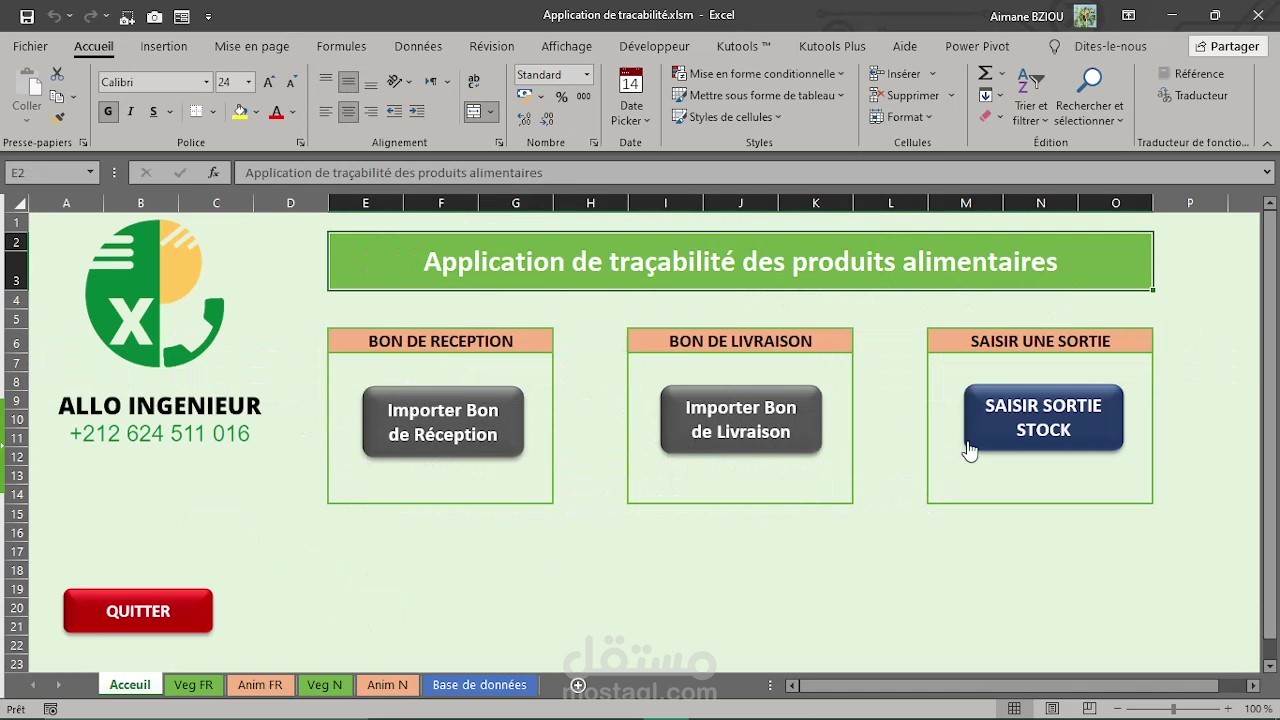Open the number format dropdown showing Standard

586,75
